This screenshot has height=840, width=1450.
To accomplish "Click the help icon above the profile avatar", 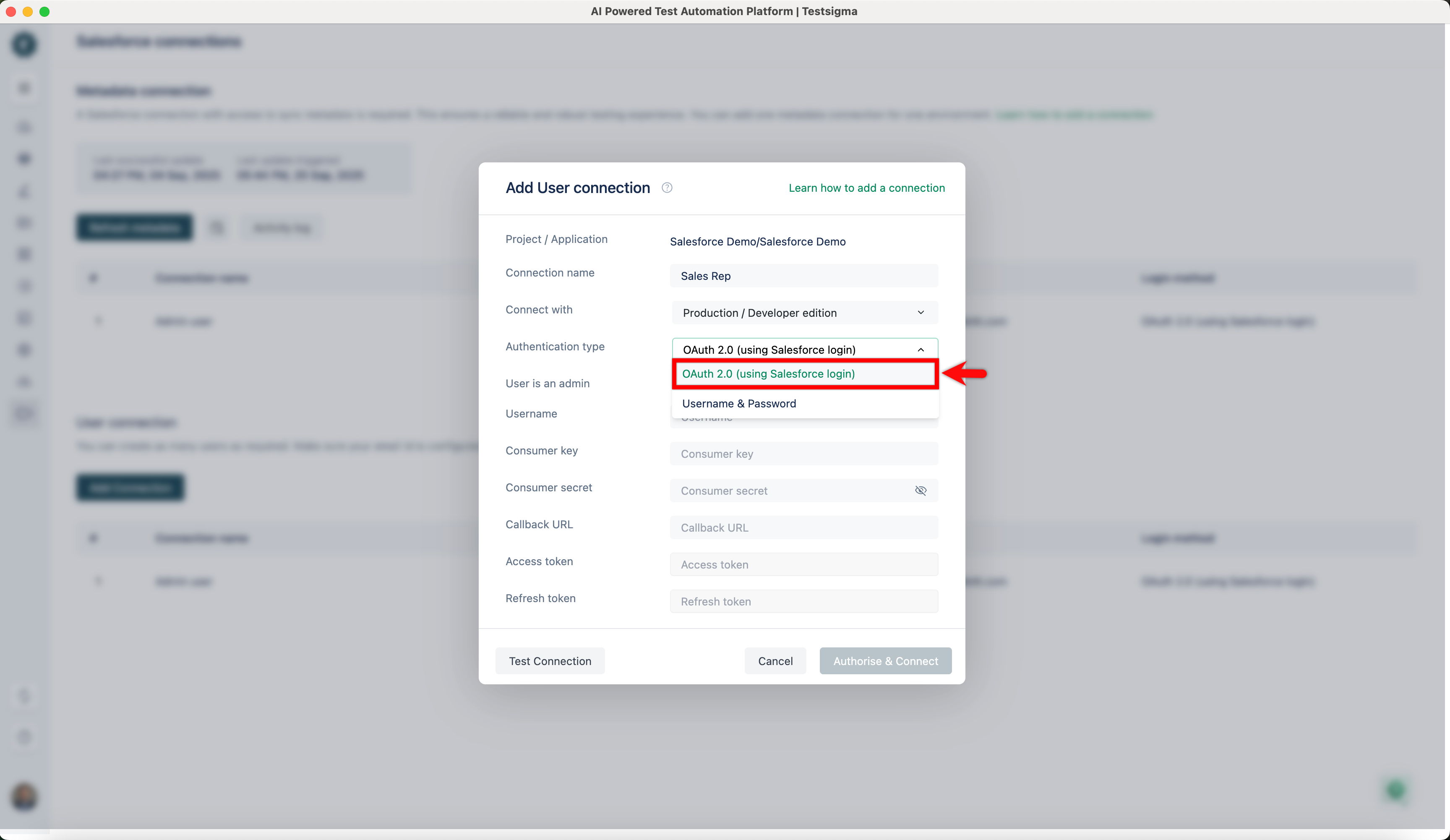I will (x=24, y=738).
